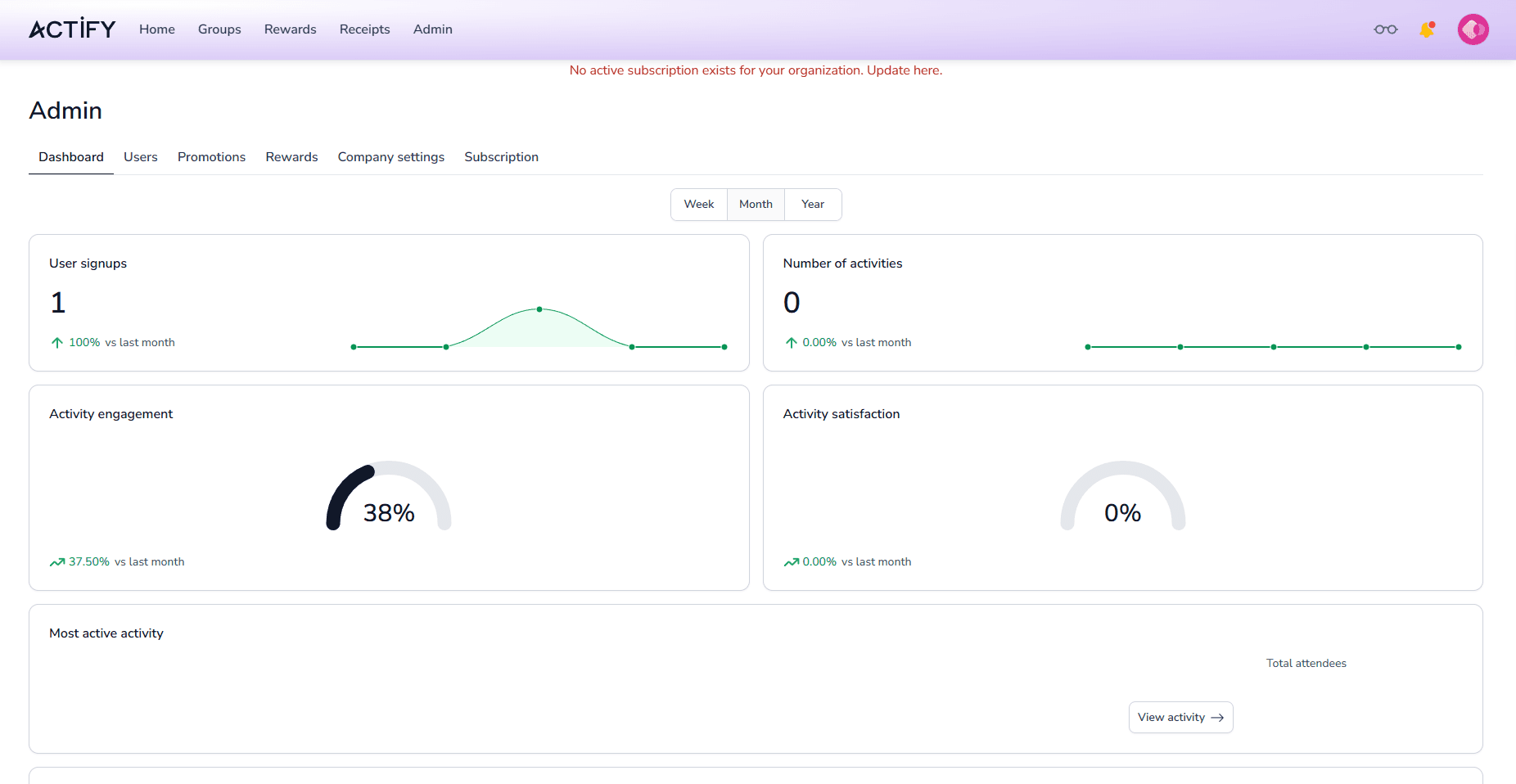Click the 38% engagement gauge
Screen dimensions: 1516x784
tap(389, 497)
